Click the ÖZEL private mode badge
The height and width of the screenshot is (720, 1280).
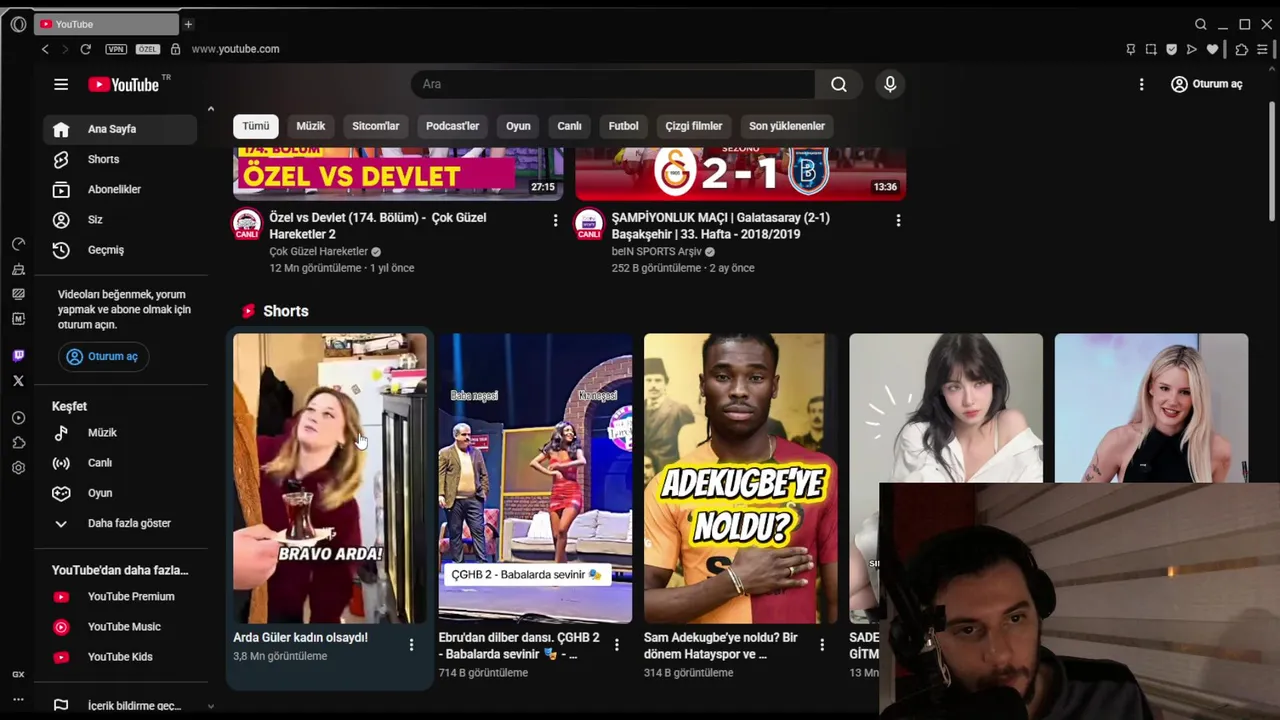point(148,49)
